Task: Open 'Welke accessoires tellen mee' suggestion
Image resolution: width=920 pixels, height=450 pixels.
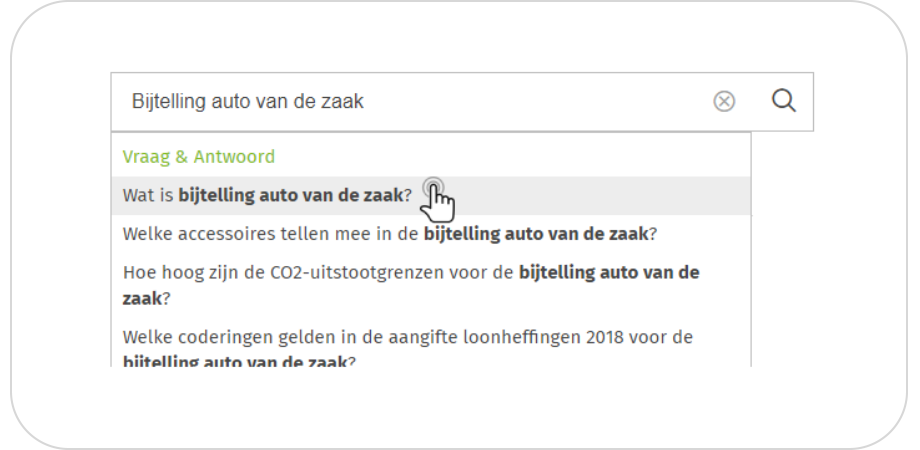Action: point(389,234)
